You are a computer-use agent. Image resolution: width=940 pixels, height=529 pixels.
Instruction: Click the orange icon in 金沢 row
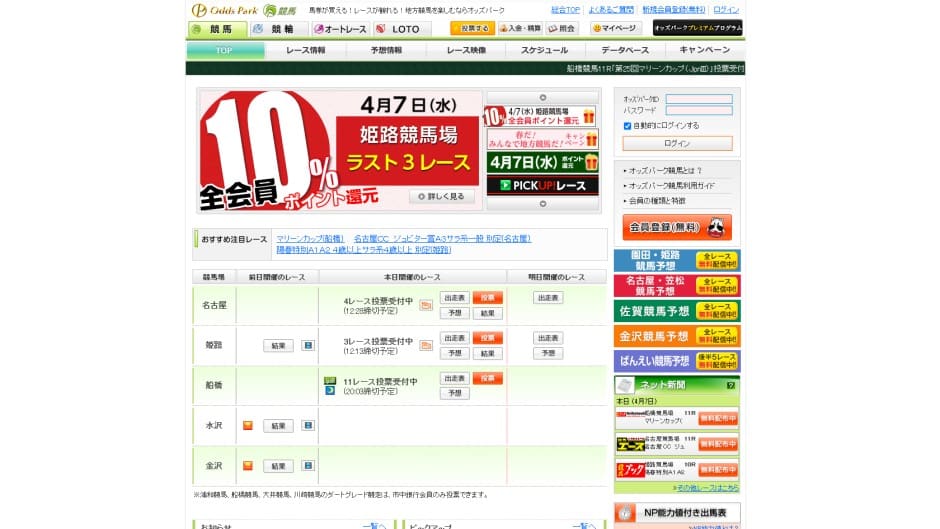[x=248, y=466]
